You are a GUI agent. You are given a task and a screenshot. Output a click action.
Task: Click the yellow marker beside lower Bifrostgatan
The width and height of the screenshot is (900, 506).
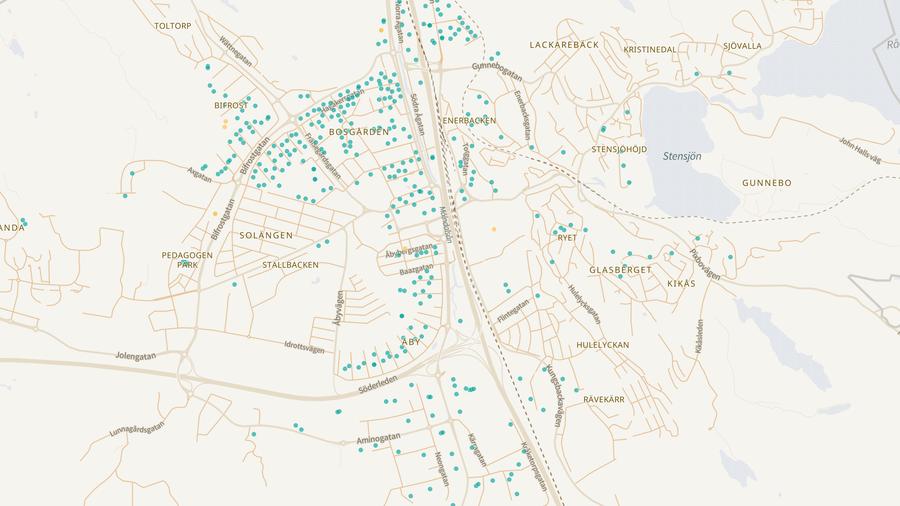click(214, 214)
